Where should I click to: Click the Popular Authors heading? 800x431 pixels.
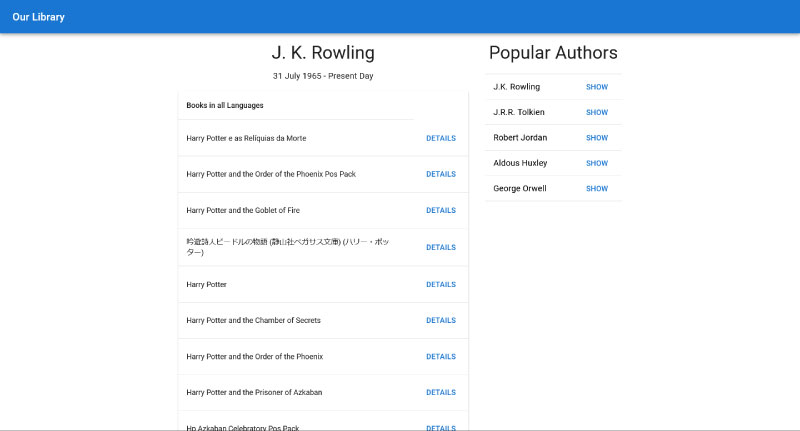click(553, 53)
